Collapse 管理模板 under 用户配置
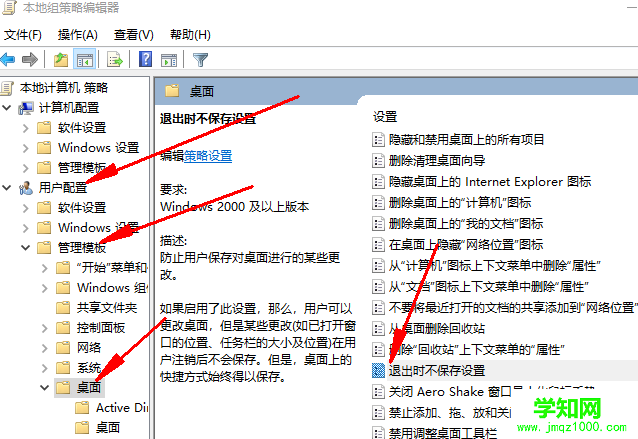The image size is (638, 439). coord(26,247)
